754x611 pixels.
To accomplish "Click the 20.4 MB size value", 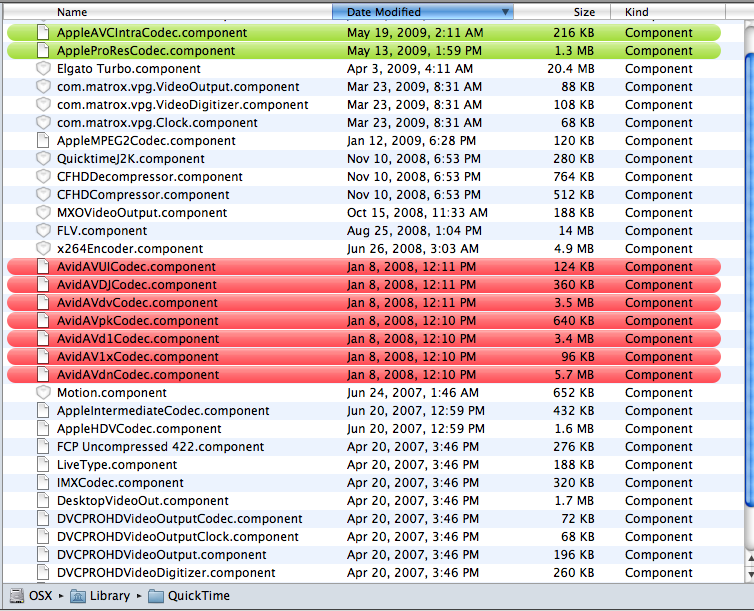I will tap(571, 69).
